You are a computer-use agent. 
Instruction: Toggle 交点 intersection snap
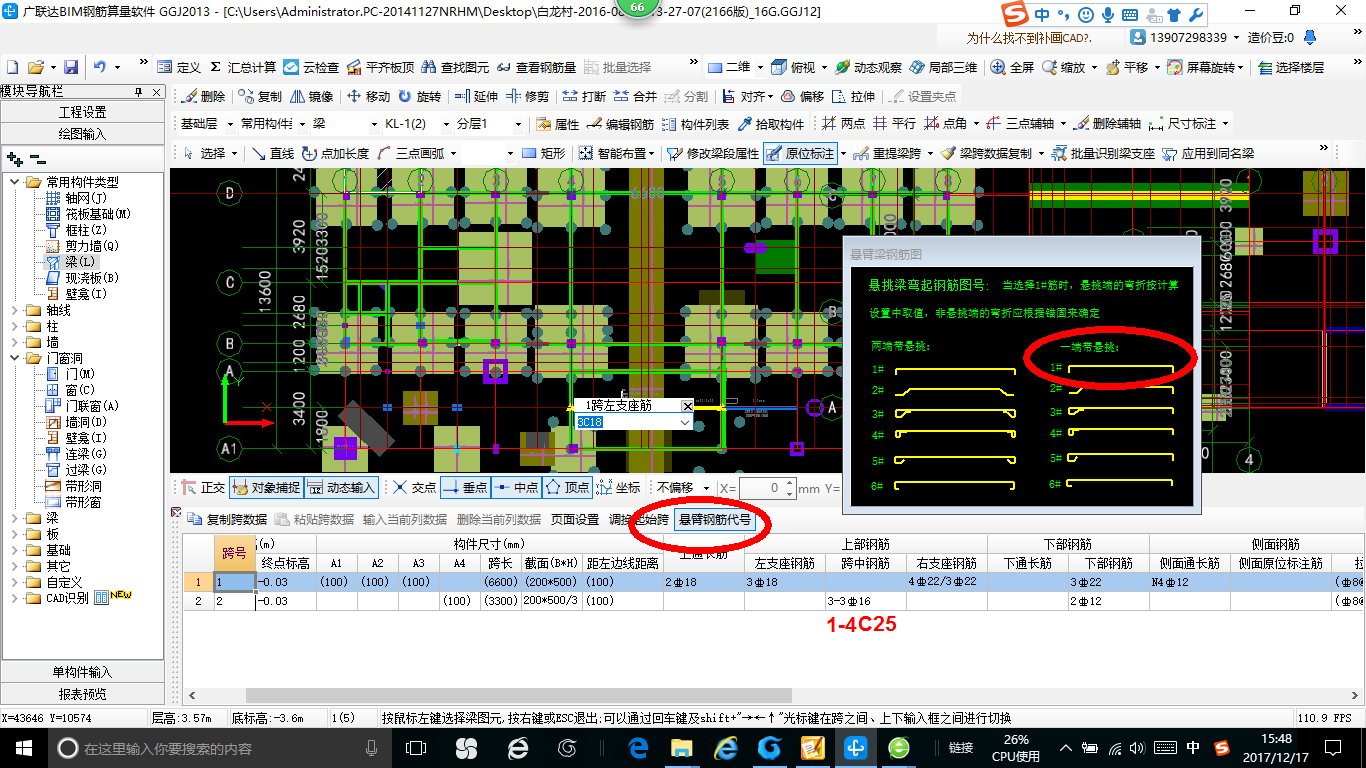point(415,487)
